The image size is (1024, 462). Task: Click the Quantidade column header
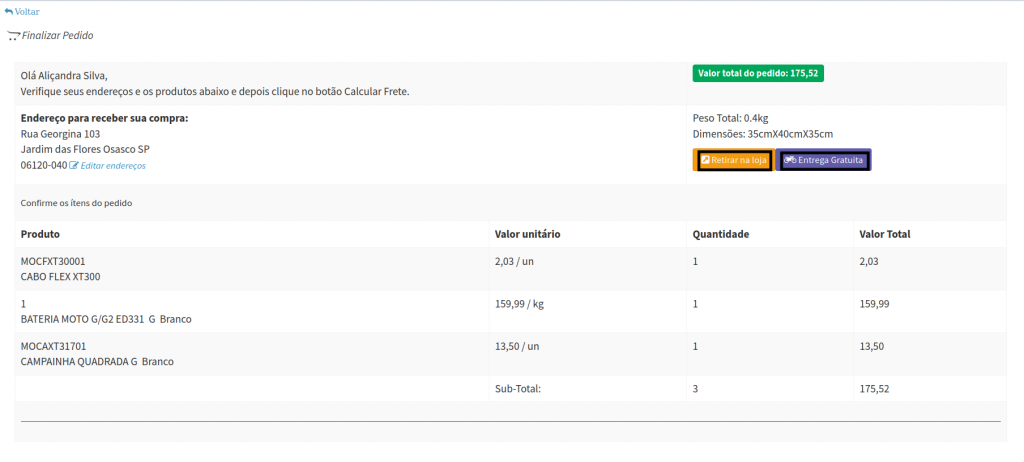[x=720, y=234]
